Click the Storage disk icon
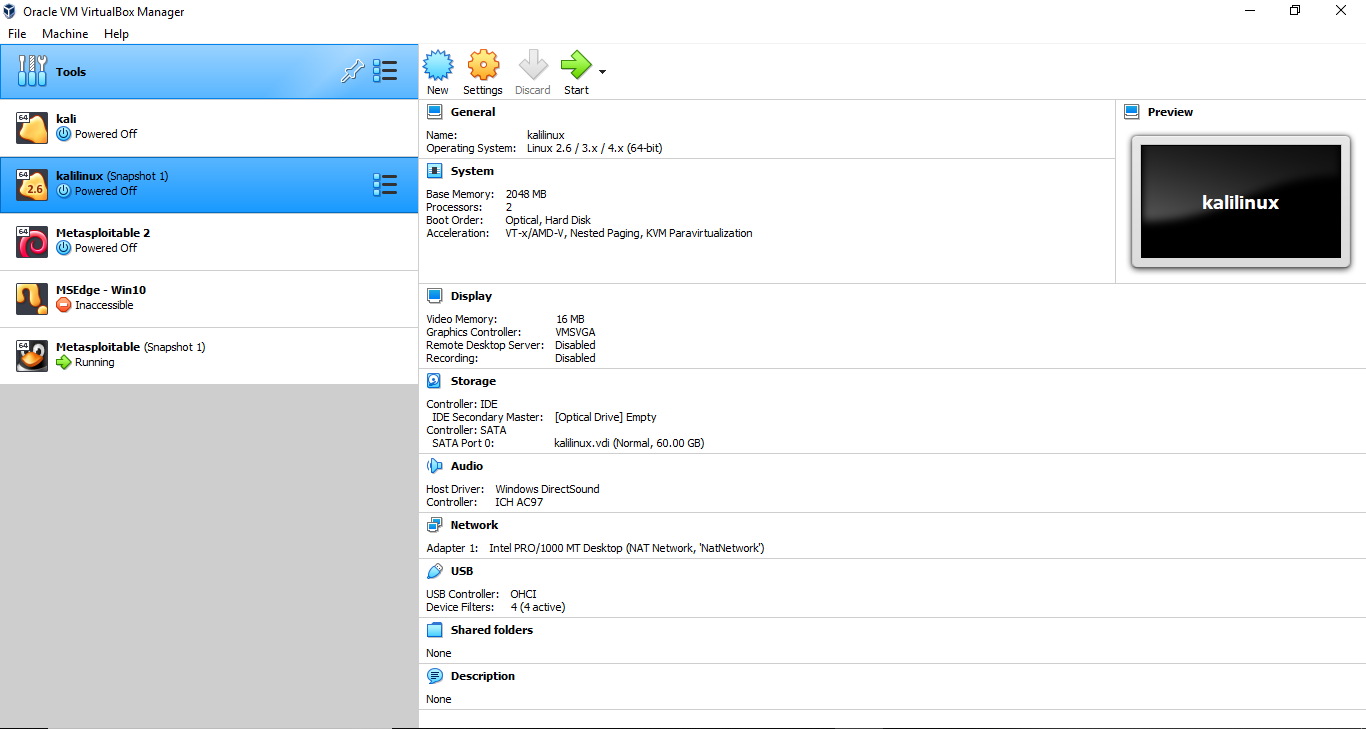This screenshot has width=1366, height=729. point(435,381)
